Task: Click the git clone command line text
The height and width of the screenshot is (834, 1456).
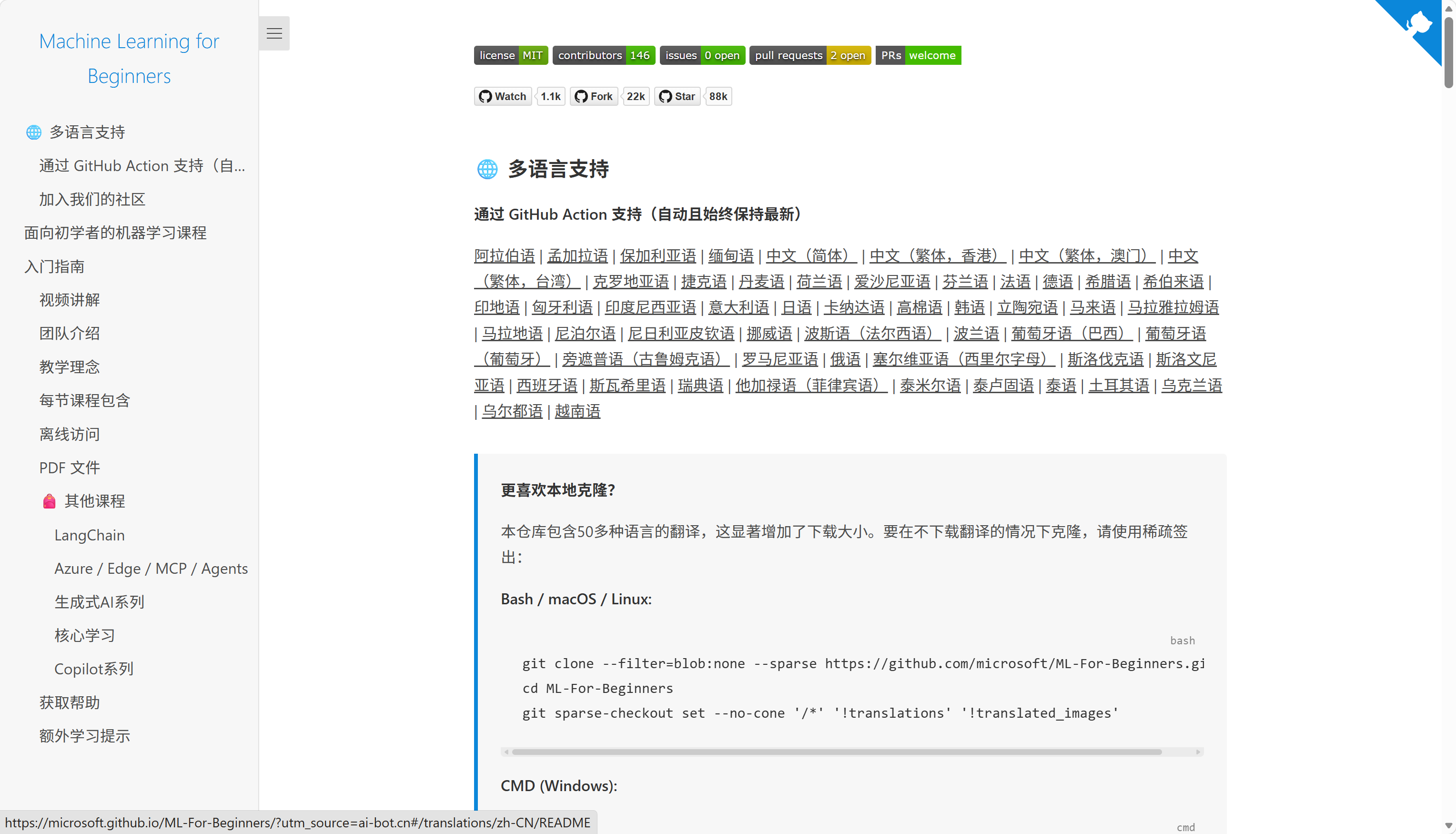Action: (863, 663)
